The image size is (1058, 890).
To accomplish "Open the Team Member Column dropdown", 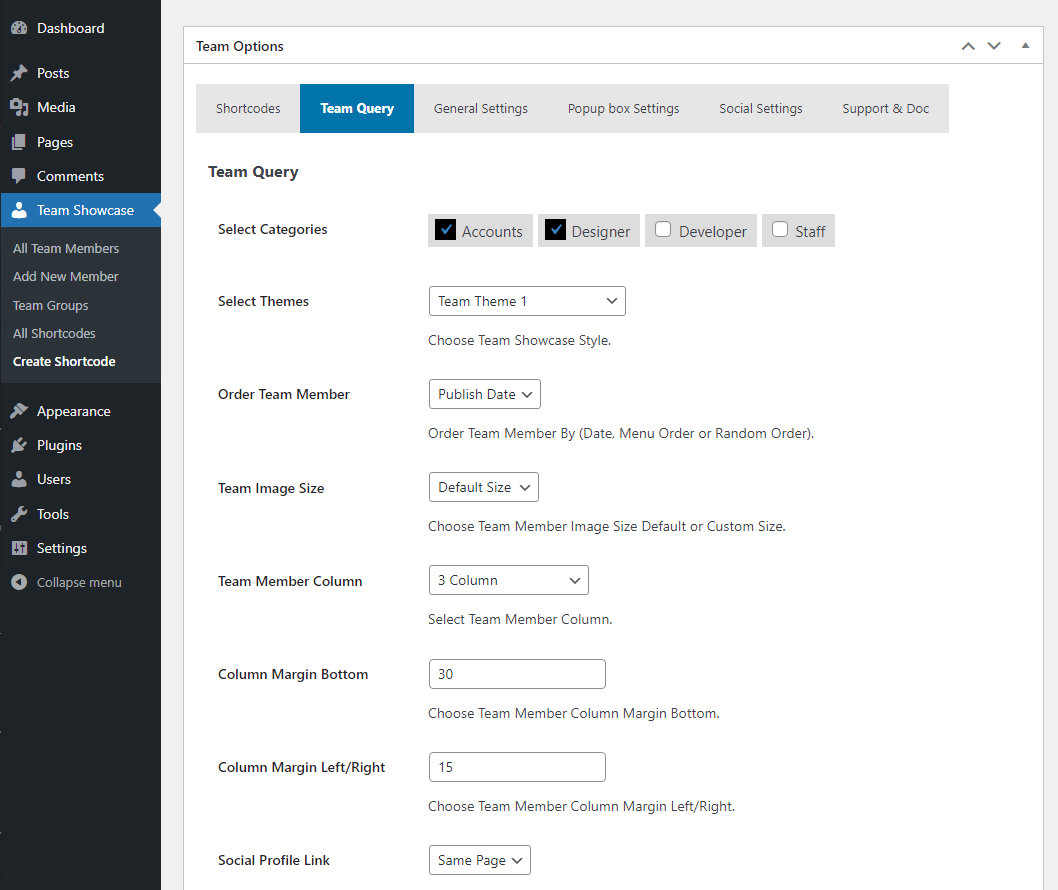I will tap(508, 580).
